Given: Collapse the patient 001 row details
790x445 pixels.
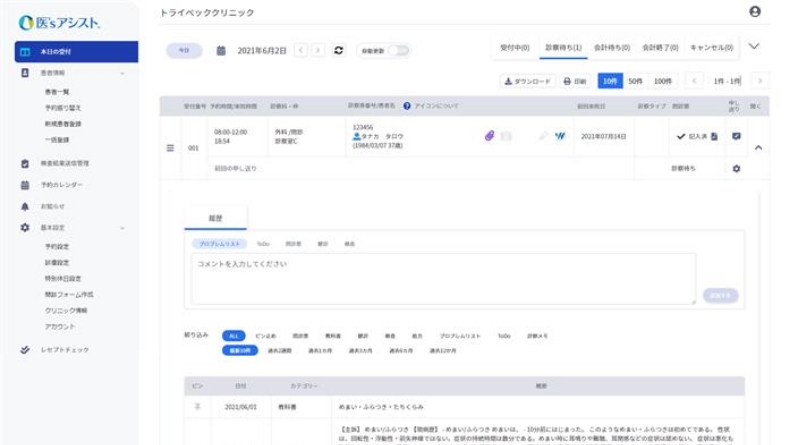Looking at the screenshot, I should coord(757,148).
